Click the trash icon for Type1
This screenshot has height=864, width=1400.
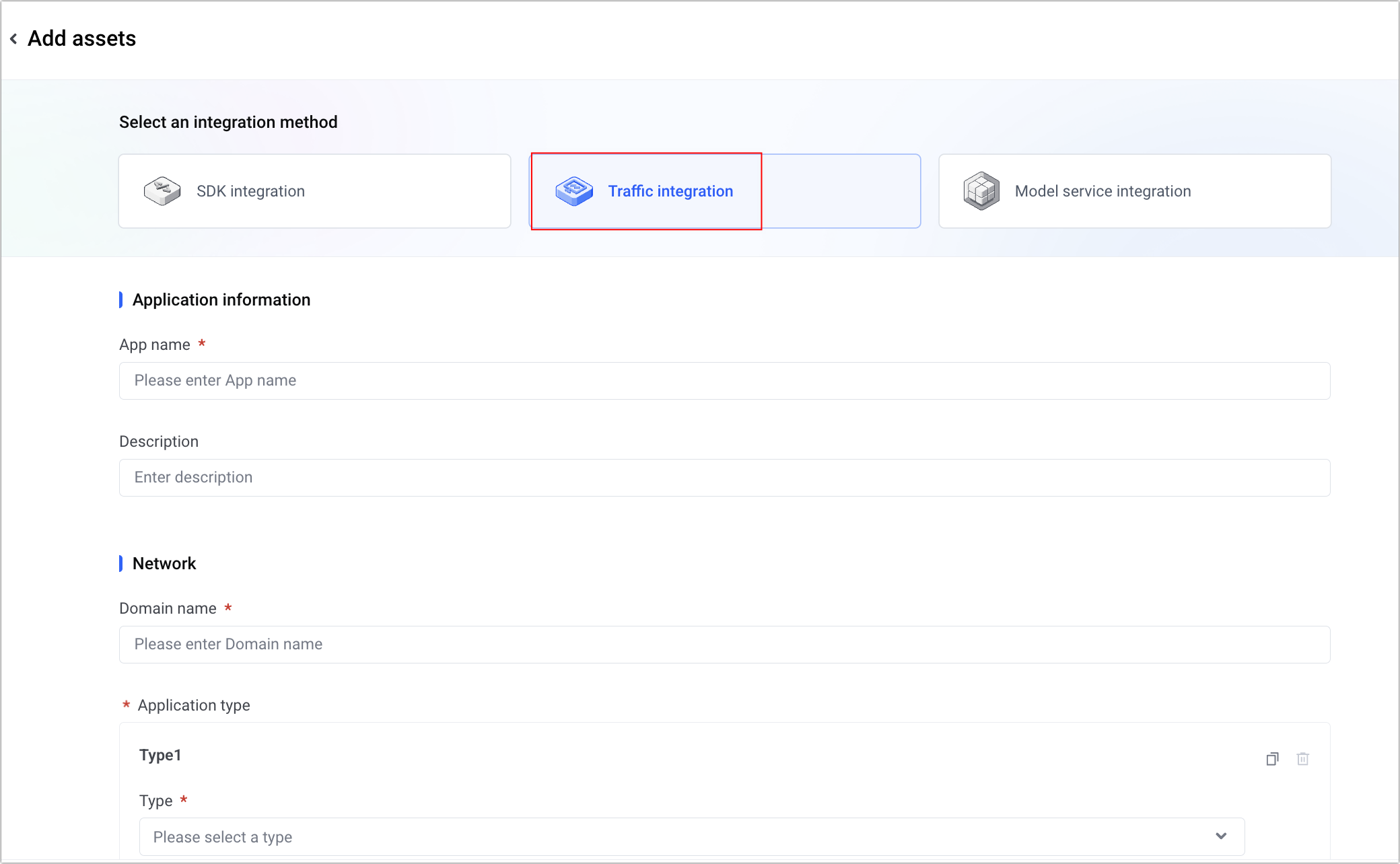tap(1303, 759)
